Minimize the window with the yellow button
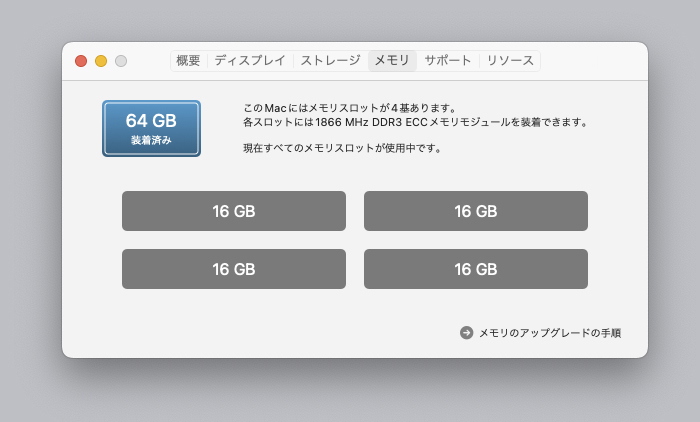 pyautogui.click(x=101, y=61)
